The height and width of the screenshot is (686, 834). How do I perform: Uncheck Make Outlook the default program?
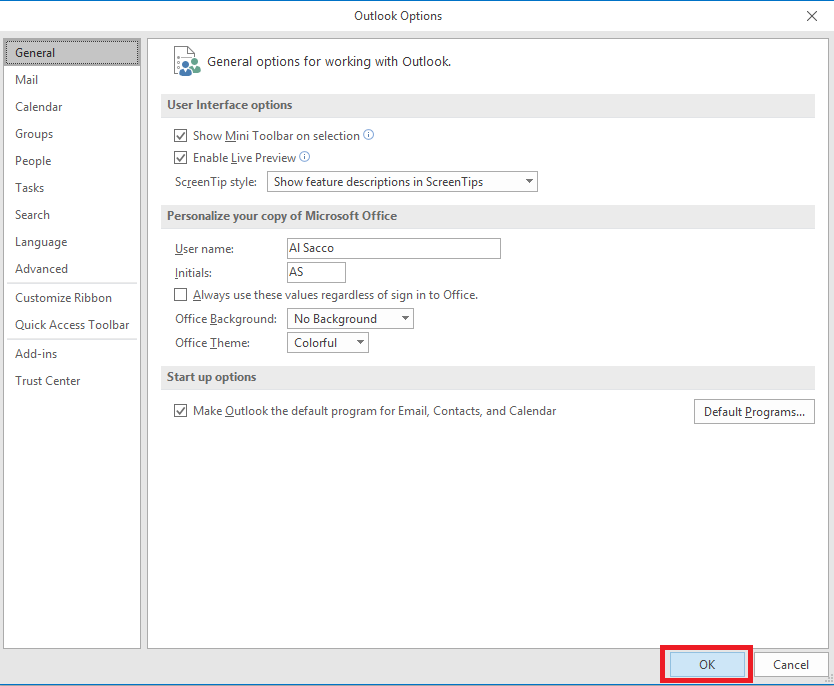(181, 410)
